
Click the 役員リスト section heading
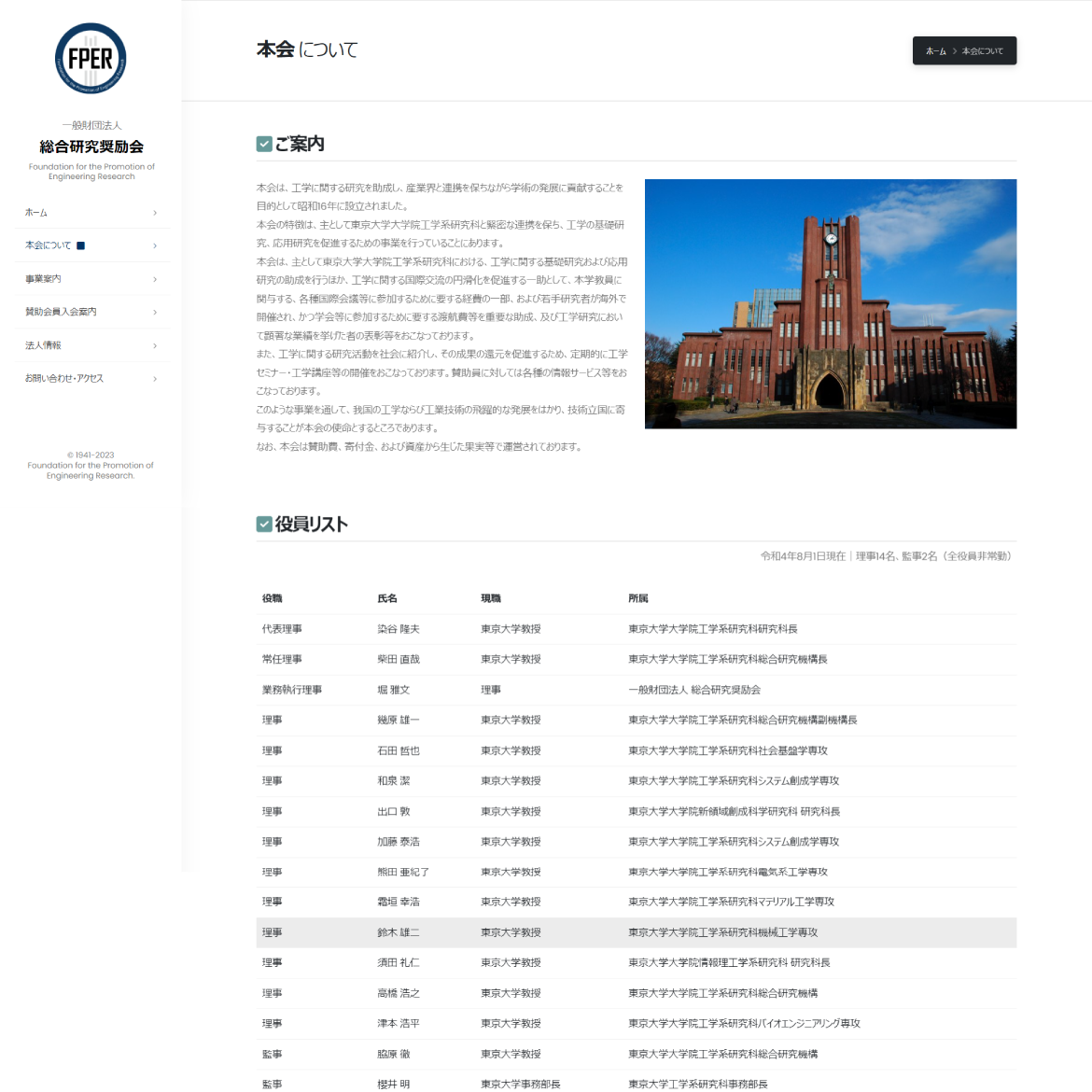[x=312, y=525]
